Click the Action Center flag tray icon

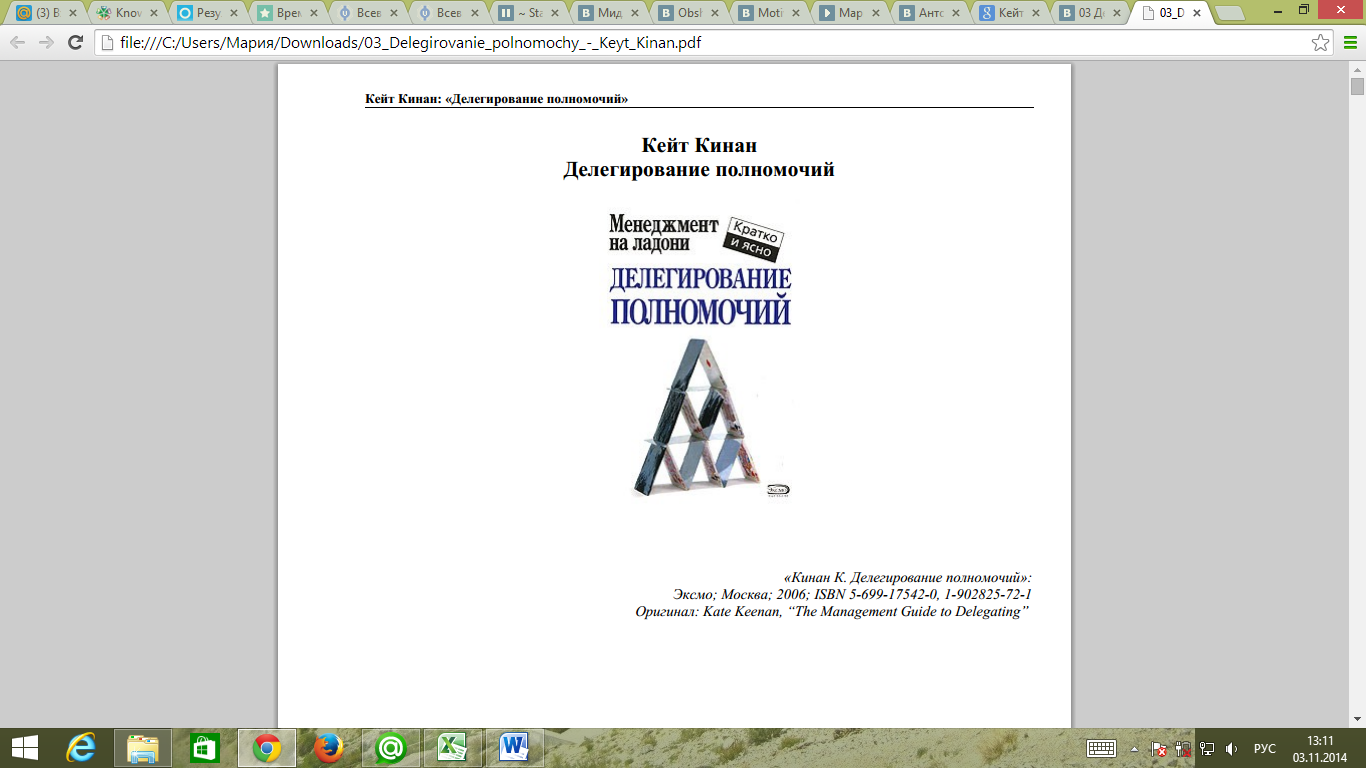click(1159, 748)
